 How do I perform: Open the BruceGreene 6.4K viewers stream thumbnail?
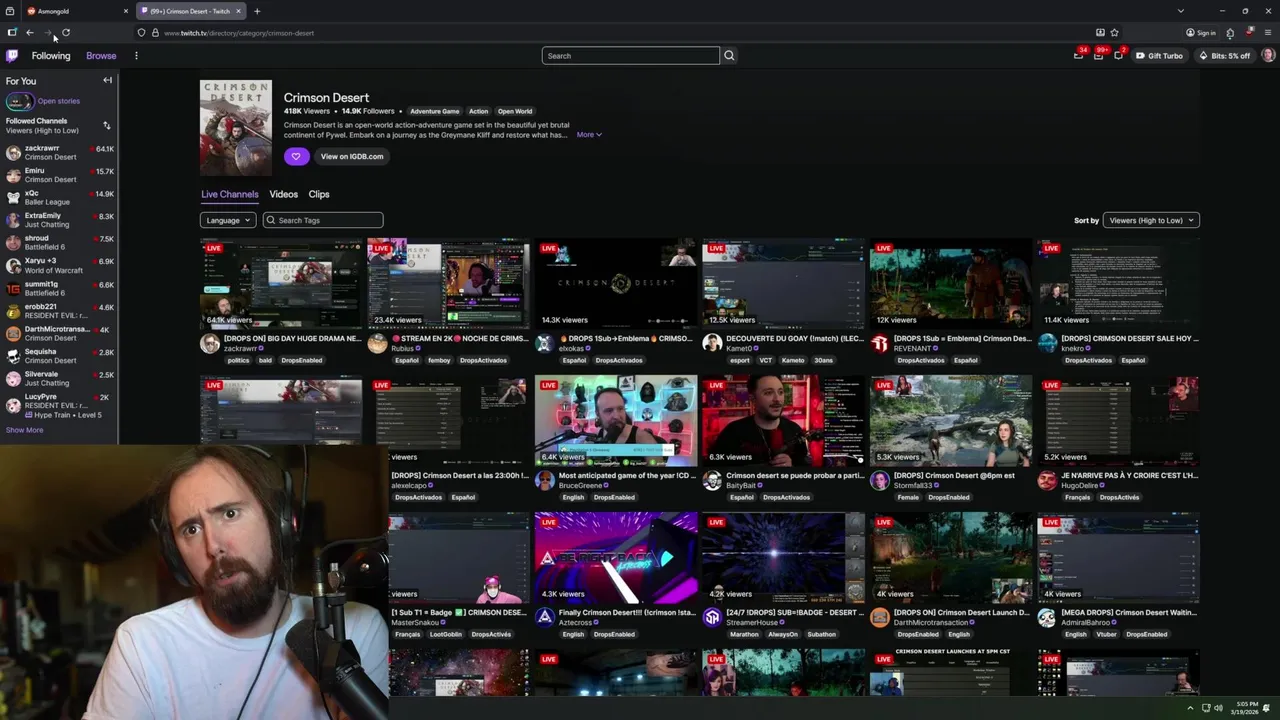point(616,420)
